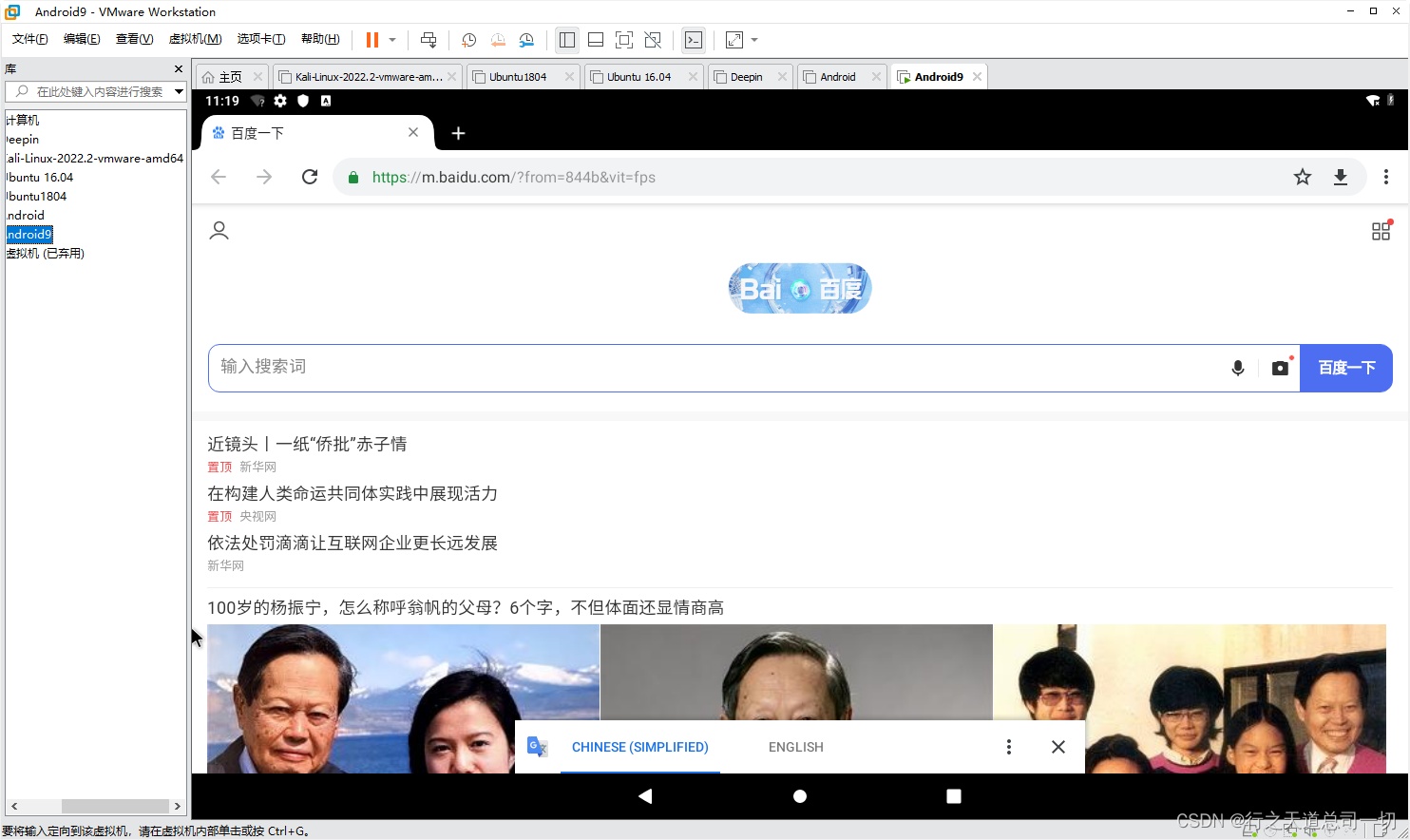Screen dimensions: 1410x840
Task: Close the 百度一下 Chrome tab
Action: (413, 133)
